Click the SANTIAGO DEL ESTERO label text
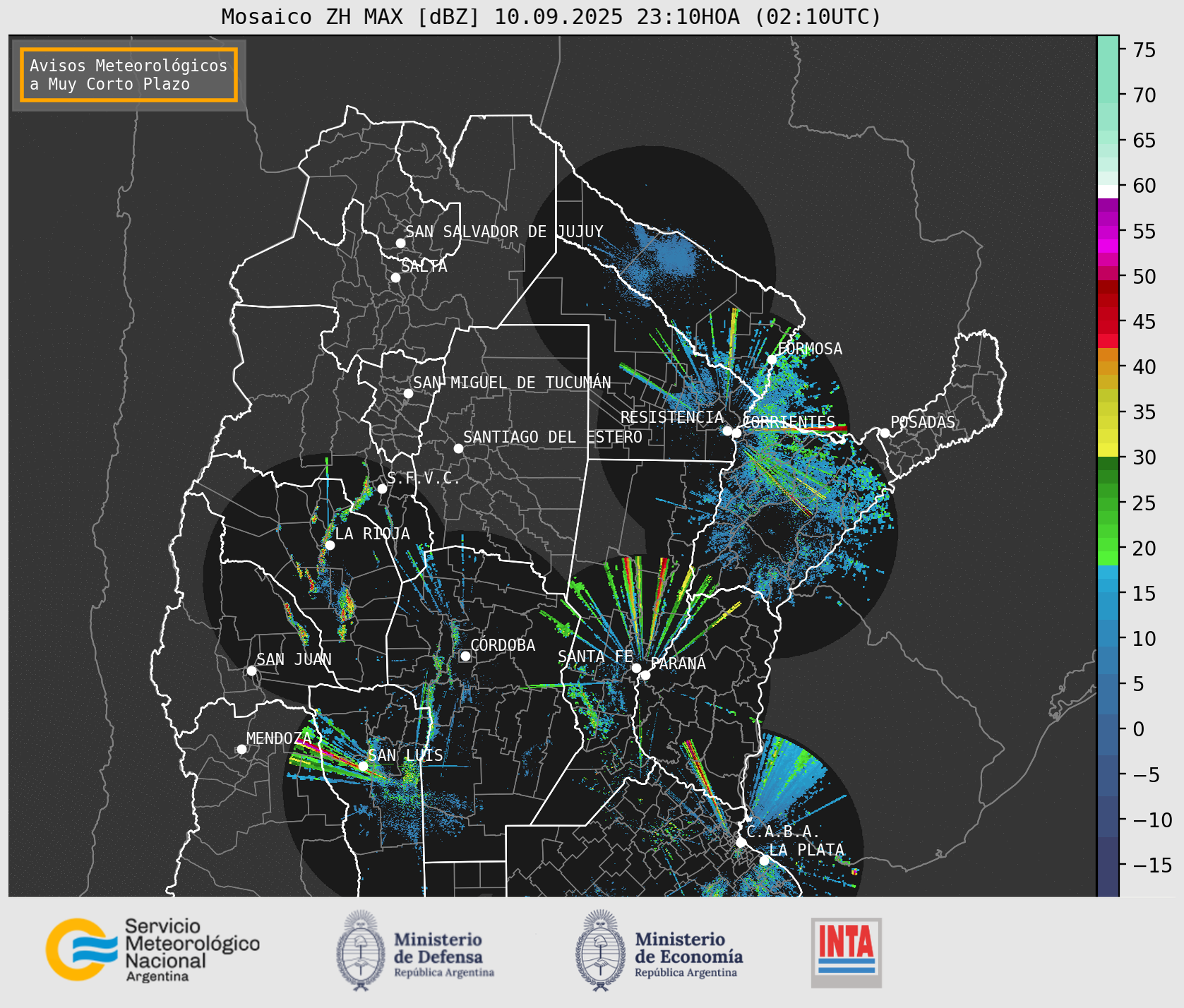 (x=553, y=437)
